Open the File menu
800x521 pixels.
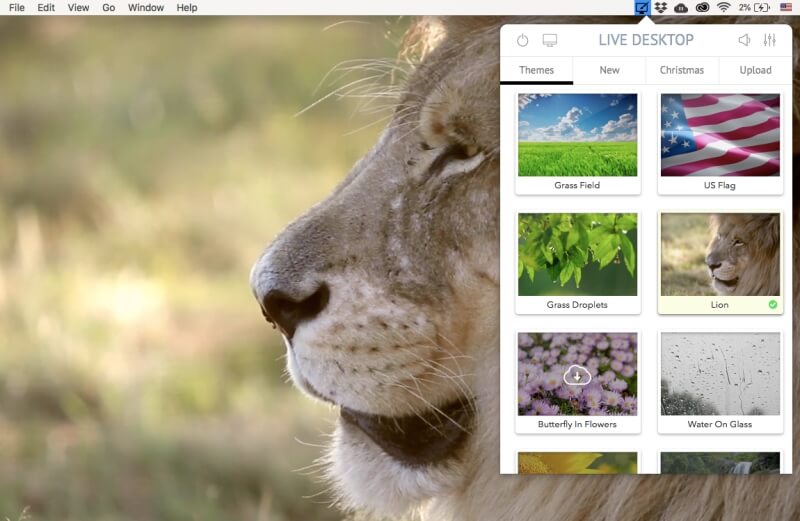(x=17, y=8)
